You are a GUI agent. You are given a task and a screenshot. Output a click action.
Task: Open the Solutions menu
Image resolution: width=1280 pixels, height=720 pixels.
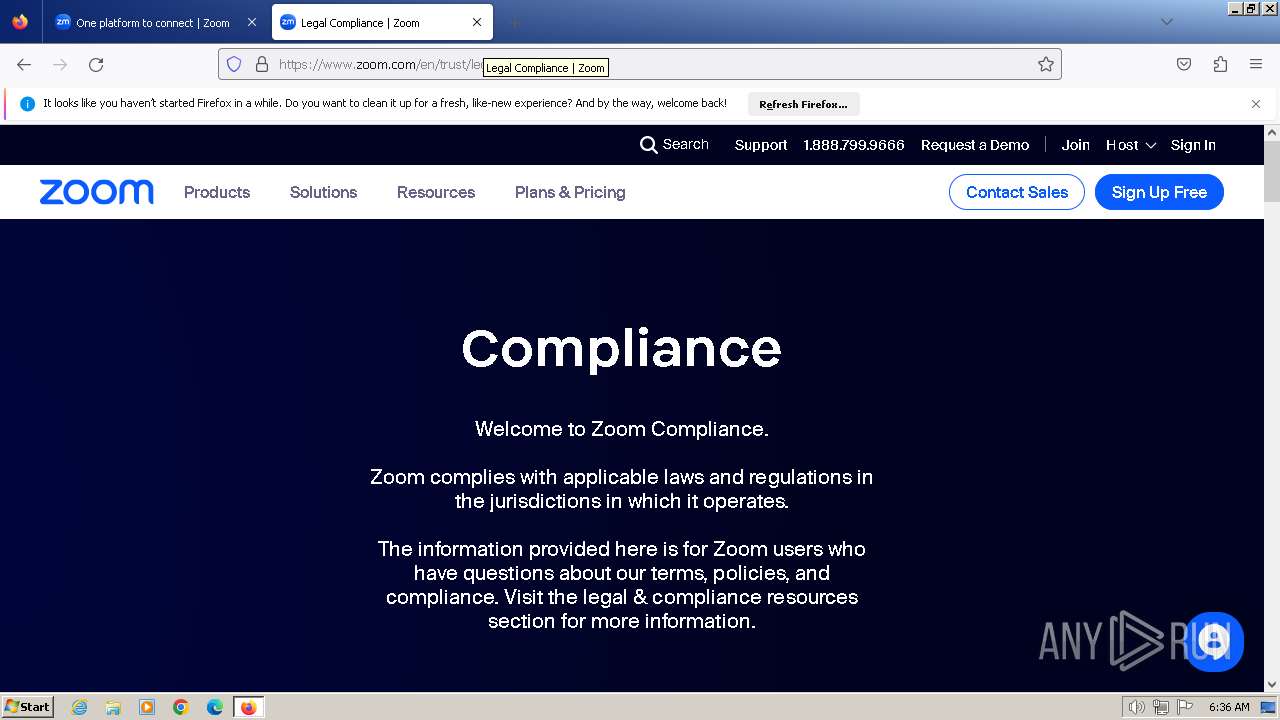pos(323,192)
